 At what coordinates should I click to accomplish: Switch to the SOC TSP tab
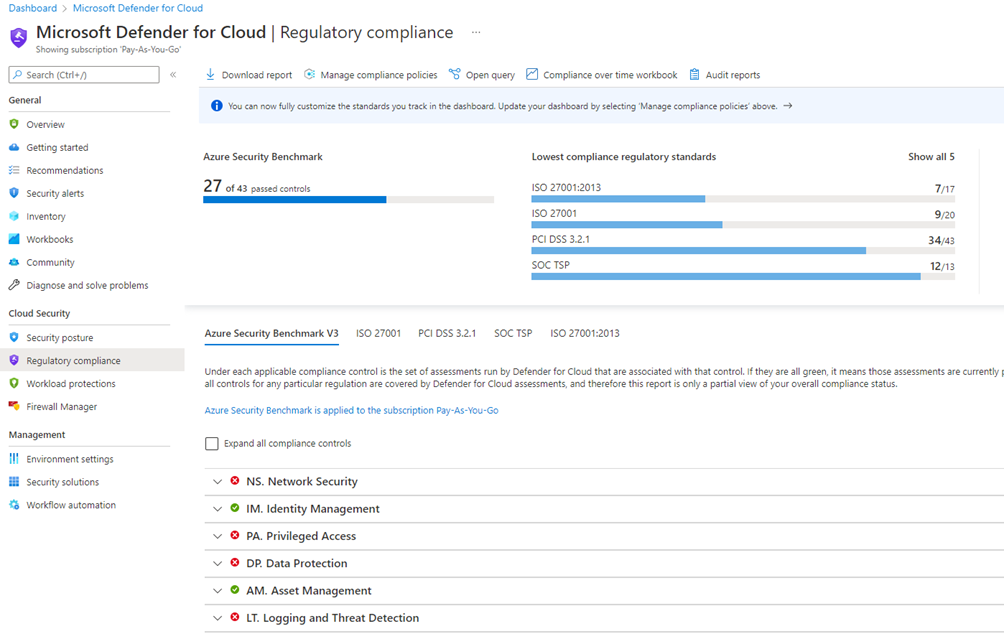tap(513, 333)
